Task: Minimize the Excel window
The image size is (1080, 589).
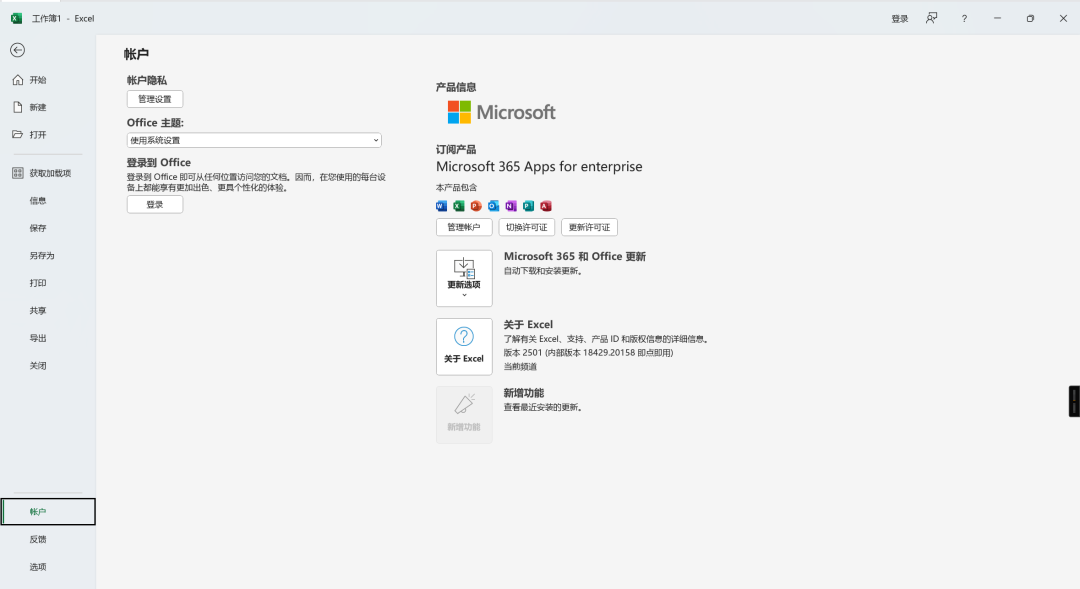Action: (x=997, y=19)
